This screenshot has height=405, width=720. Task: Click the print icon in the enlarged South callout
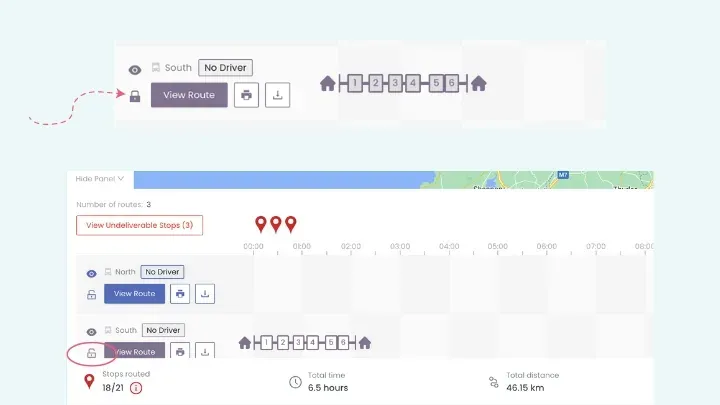tap(246, 95)
